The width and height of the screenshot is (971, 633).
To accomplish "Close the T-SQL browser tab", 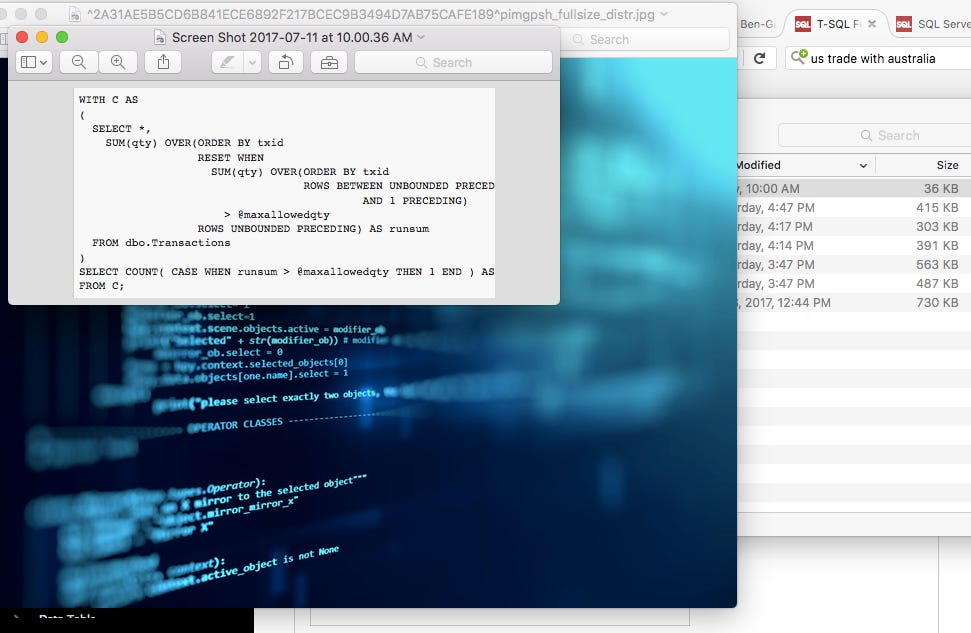I will (x=872, y=24).
